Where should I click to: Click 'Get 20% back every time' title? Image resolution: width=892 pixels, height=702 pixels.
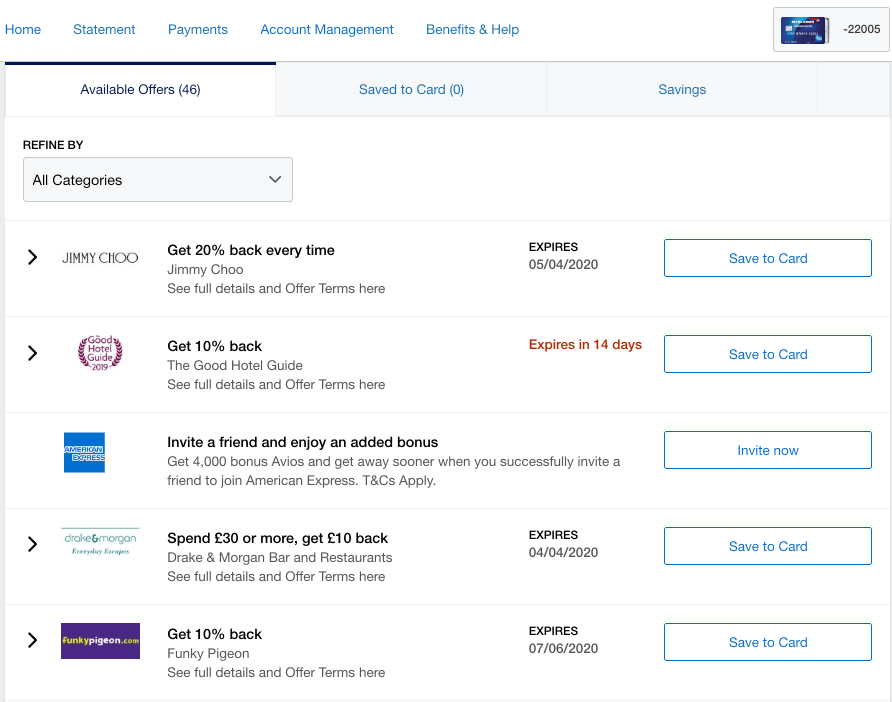[251, 250]
